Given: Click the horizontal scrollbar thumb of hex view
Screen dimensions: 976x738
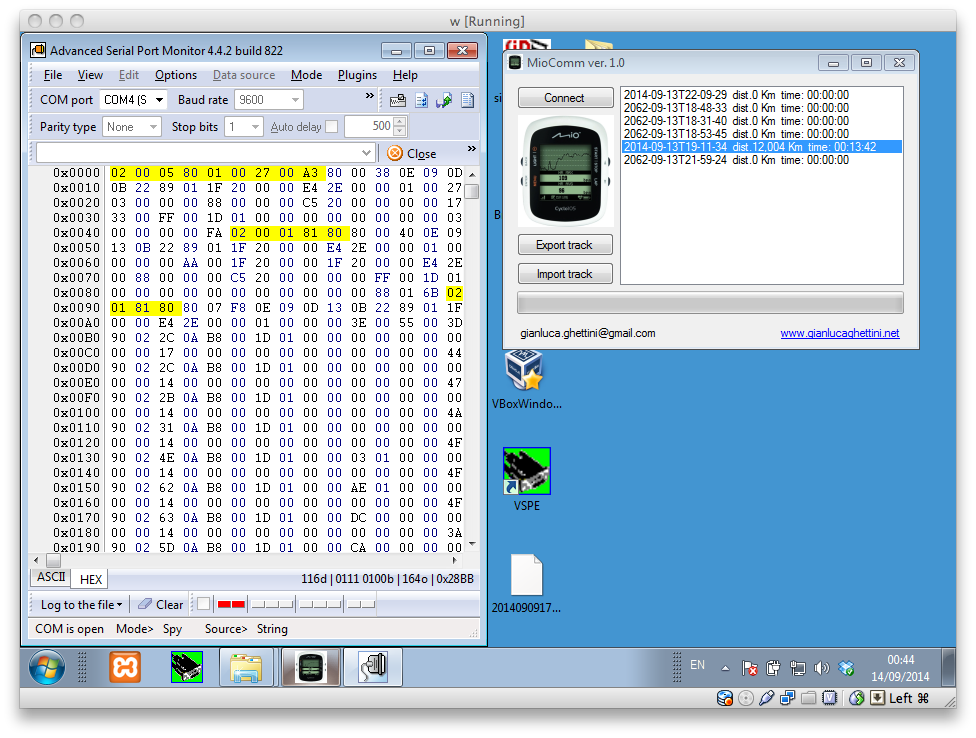Looking at the screenshot, I should click(x=54, y=560).
